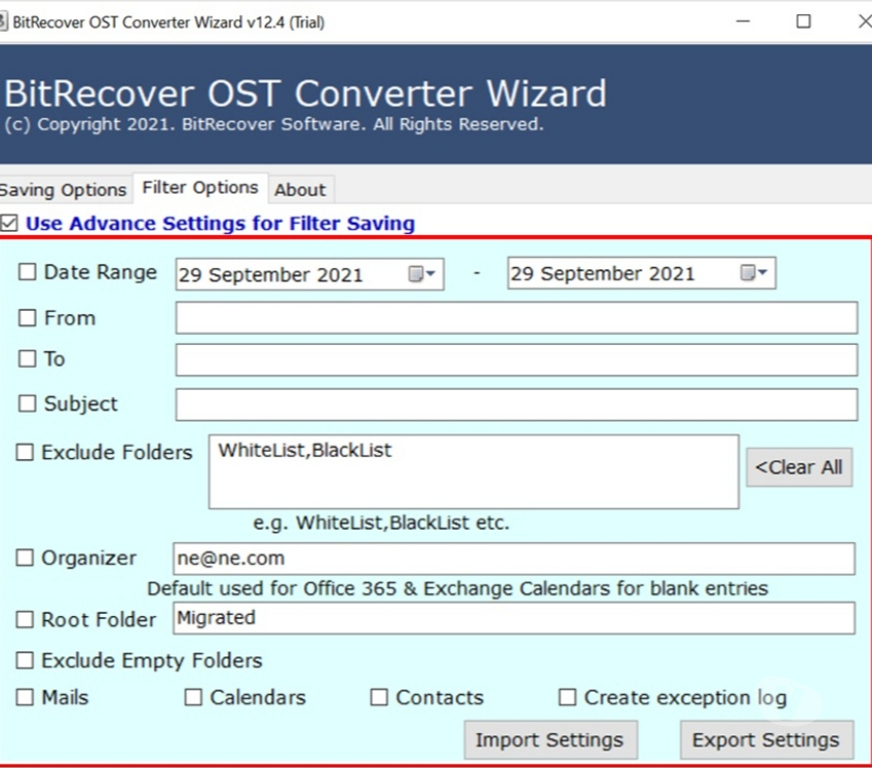This screenshot has width=872, height=768.
Task: Minimize the OST Converter Wizard window
Action: (x=743, y=21)
